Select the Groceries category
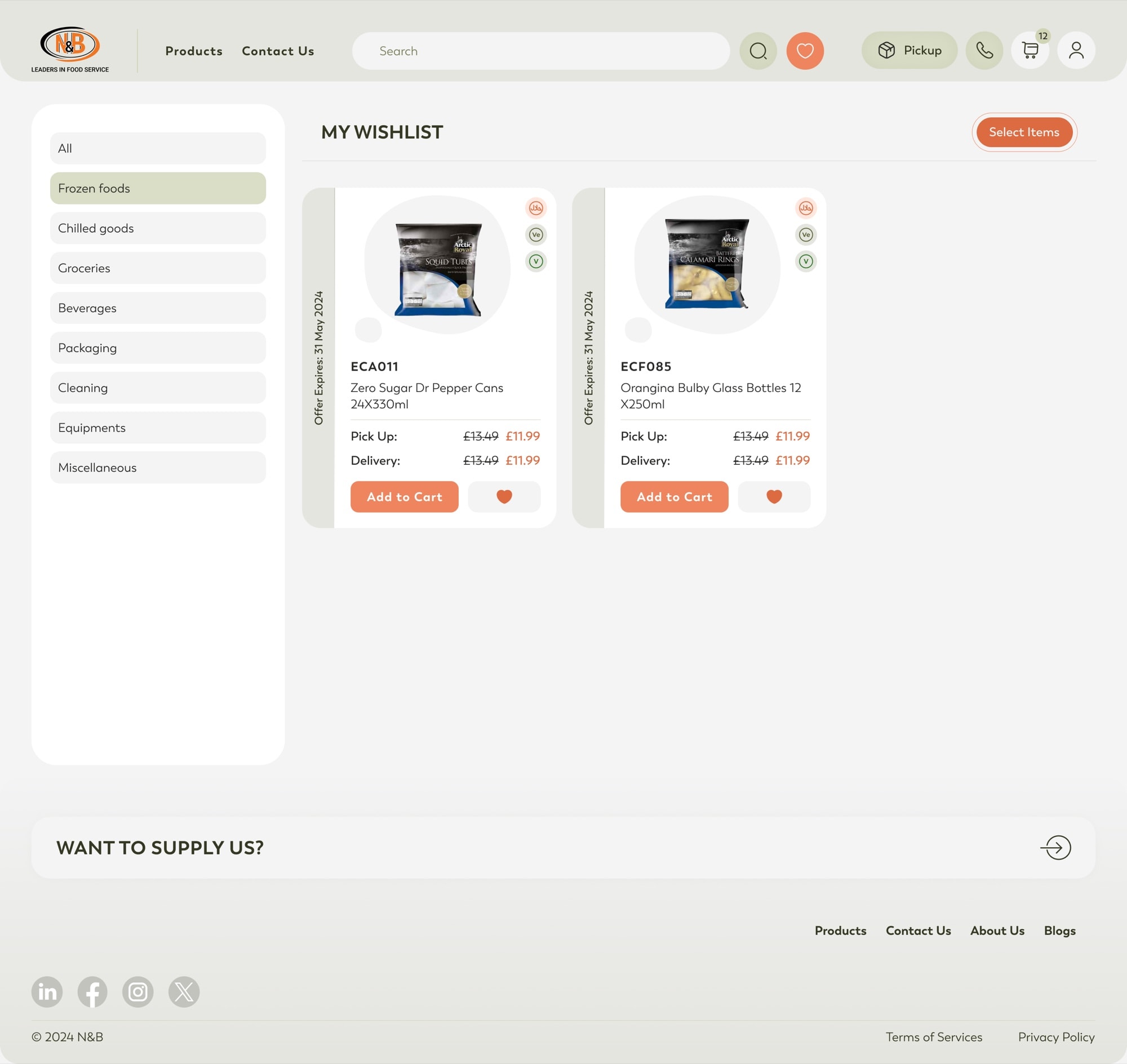The image size is (1127, 1064). pos(158,268)
